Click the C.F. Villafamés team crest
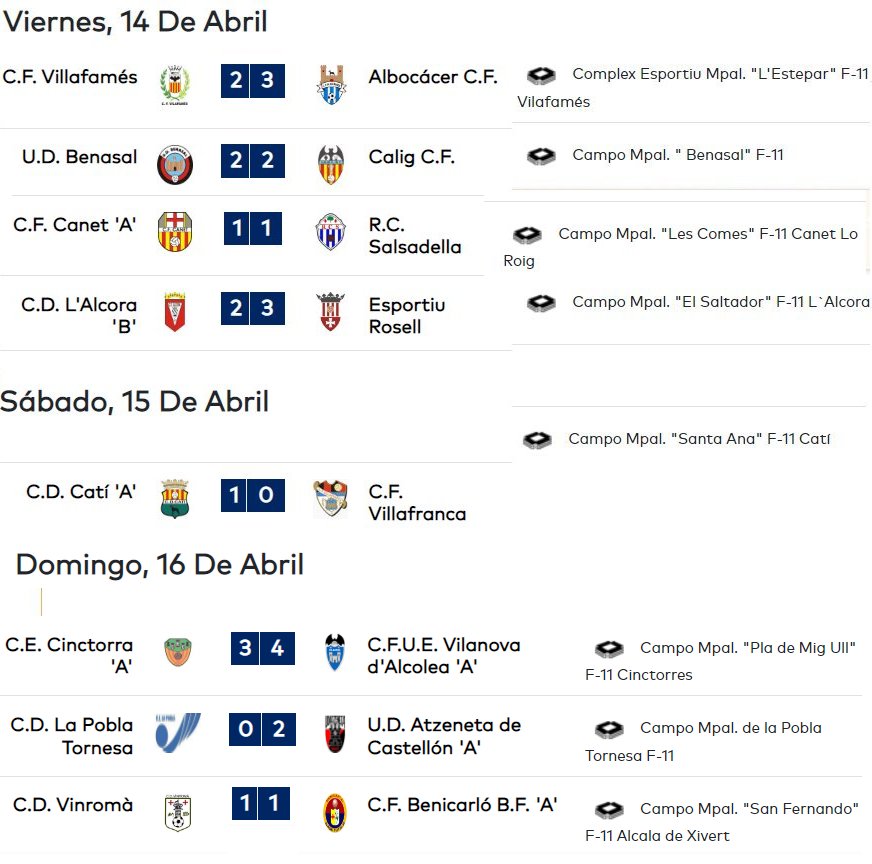This screenshot has height=864, width=872. [175, 85]
